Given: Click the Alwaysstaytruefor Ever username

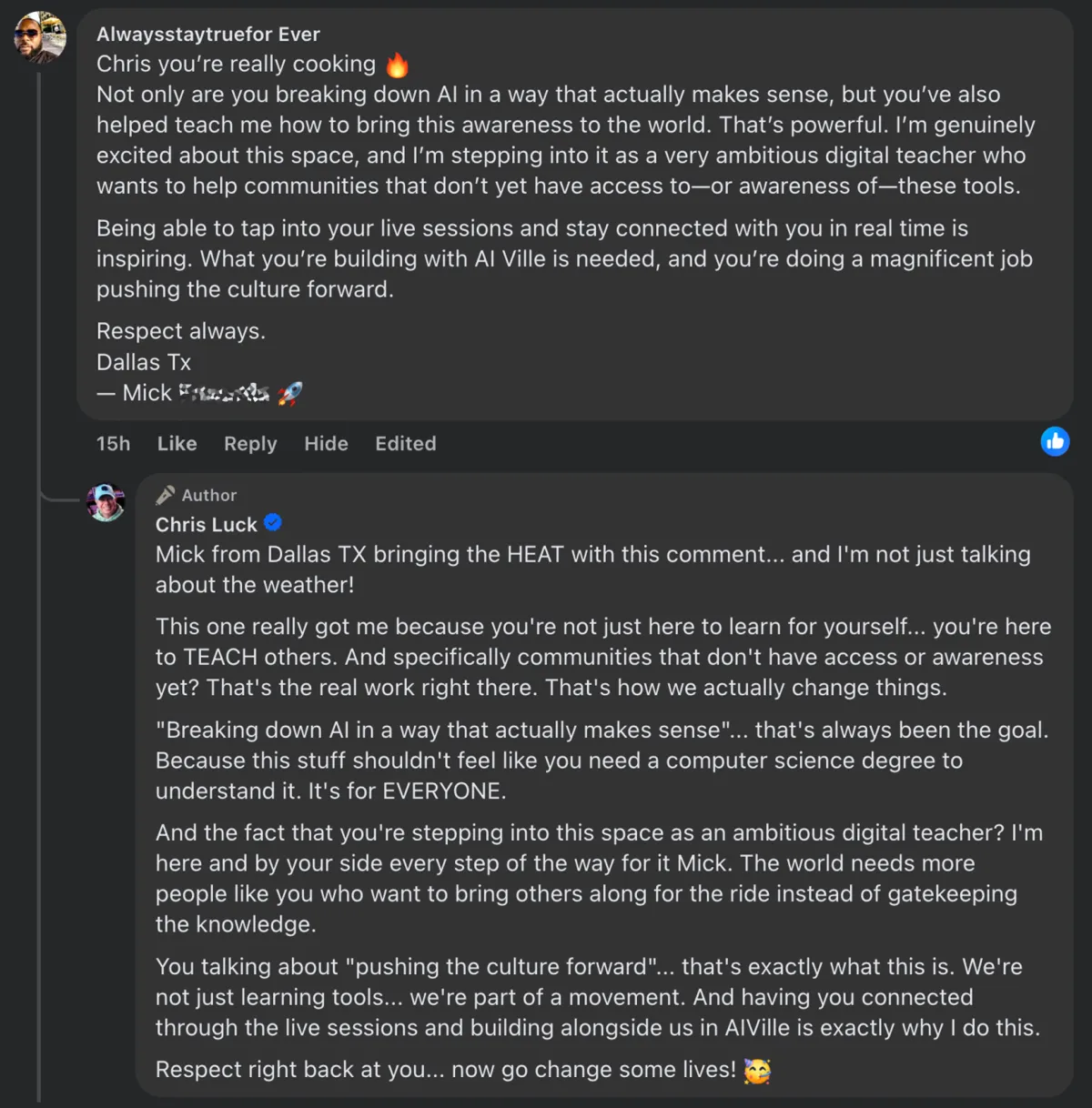Looking at the screenshot, I should click(x=208, y=35).
